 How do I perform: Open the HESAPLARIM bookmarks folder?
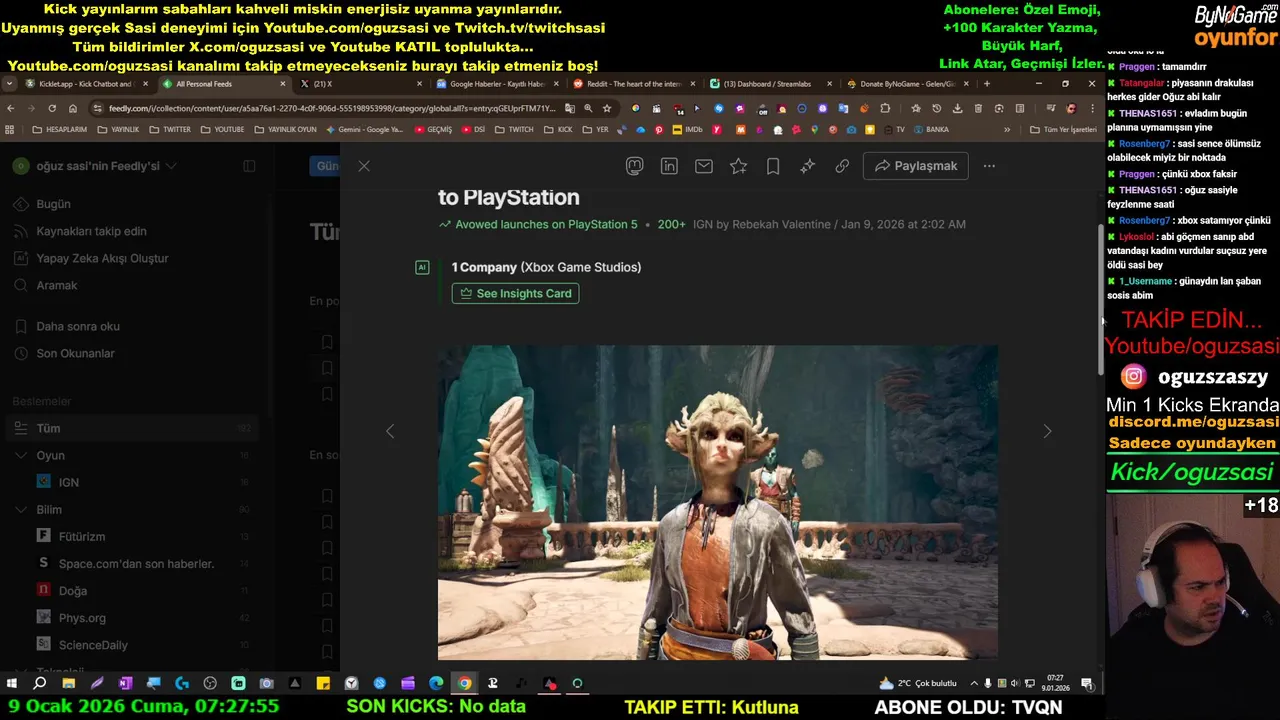coord(59,129)
